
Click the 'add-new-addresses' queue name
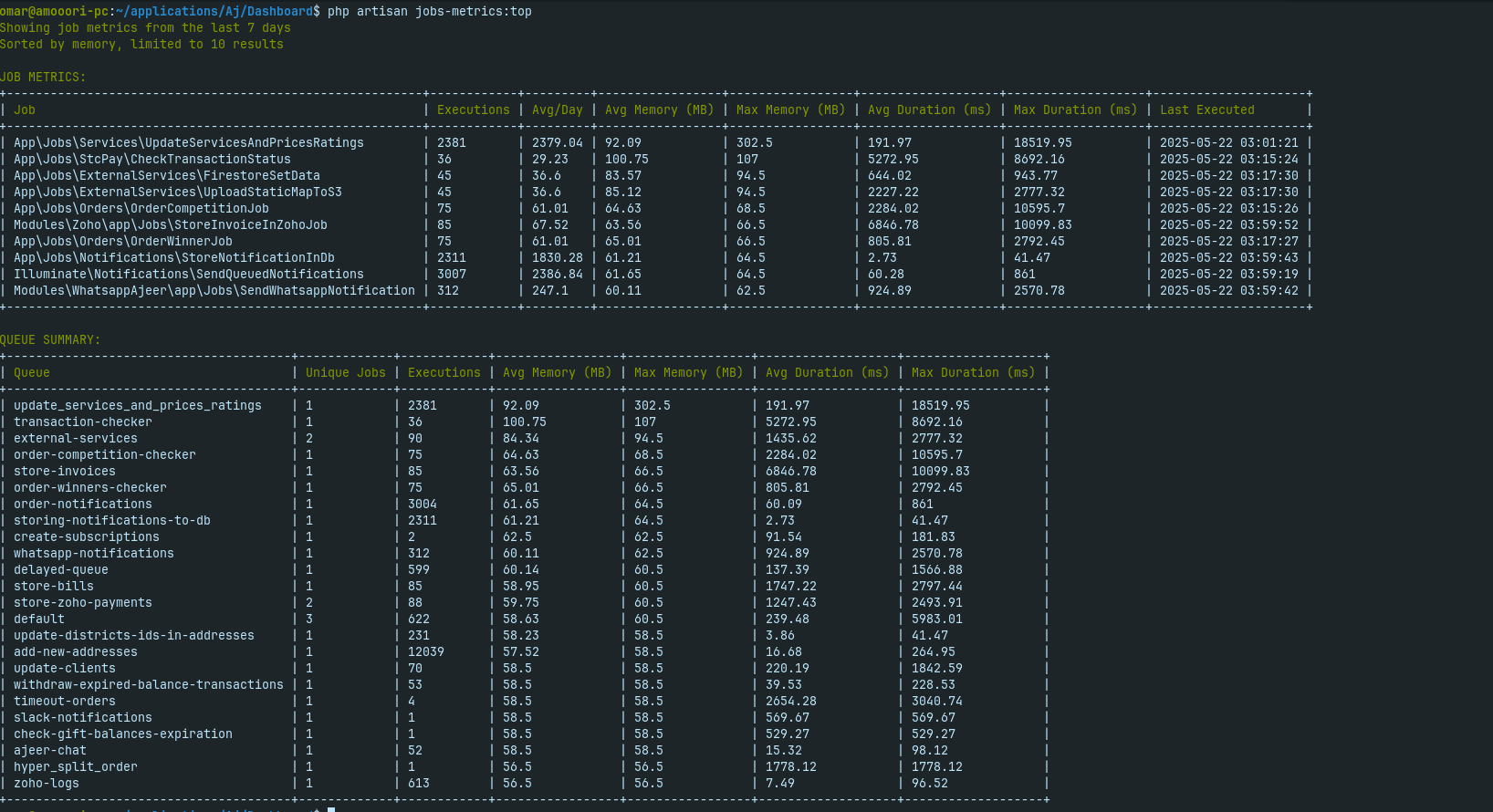(x=75, y=651)
